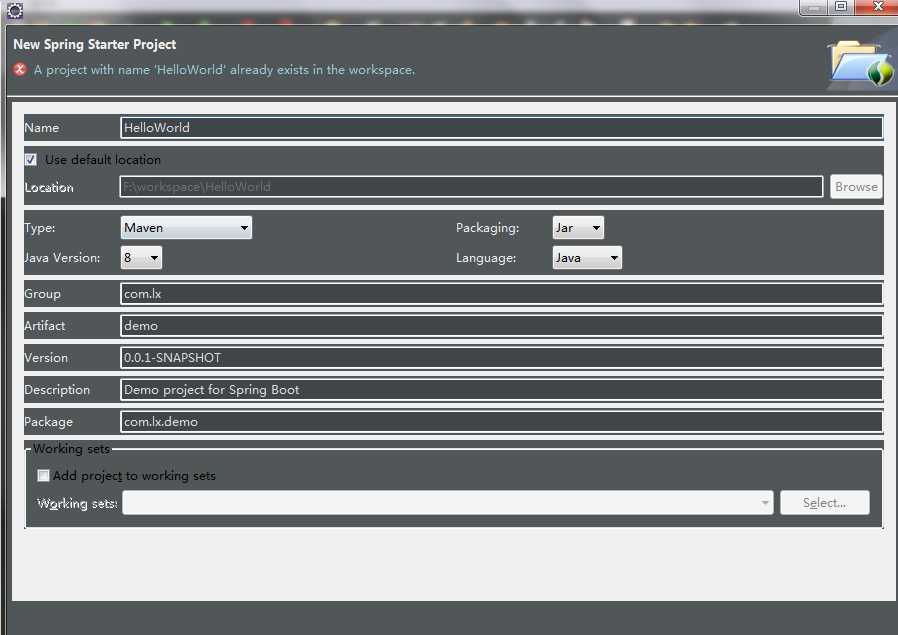The height and width of the screenshot is (635, 898).
Task: Click the 'Type:' label
Action: tap(40, 228)
